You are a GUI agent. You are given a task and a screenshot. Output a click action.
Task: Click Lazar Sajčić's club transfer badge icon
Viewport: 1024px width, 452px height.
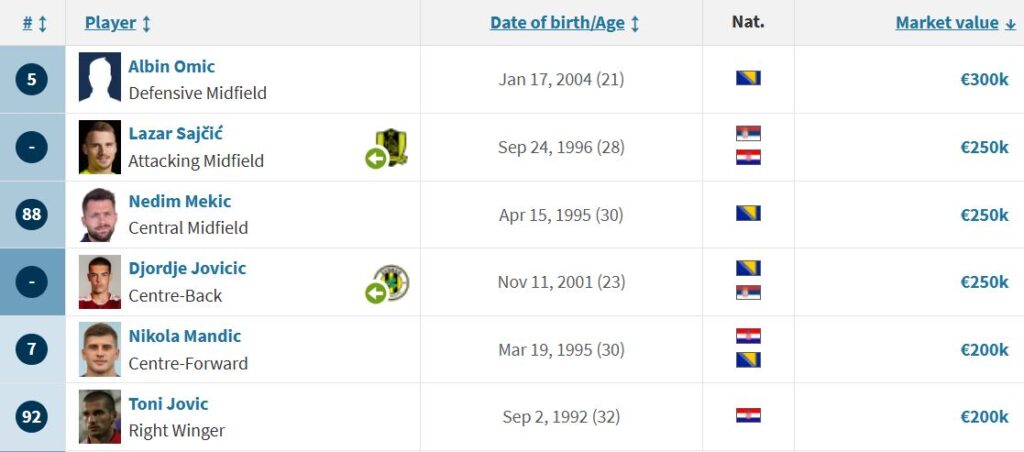click(387, 148)
